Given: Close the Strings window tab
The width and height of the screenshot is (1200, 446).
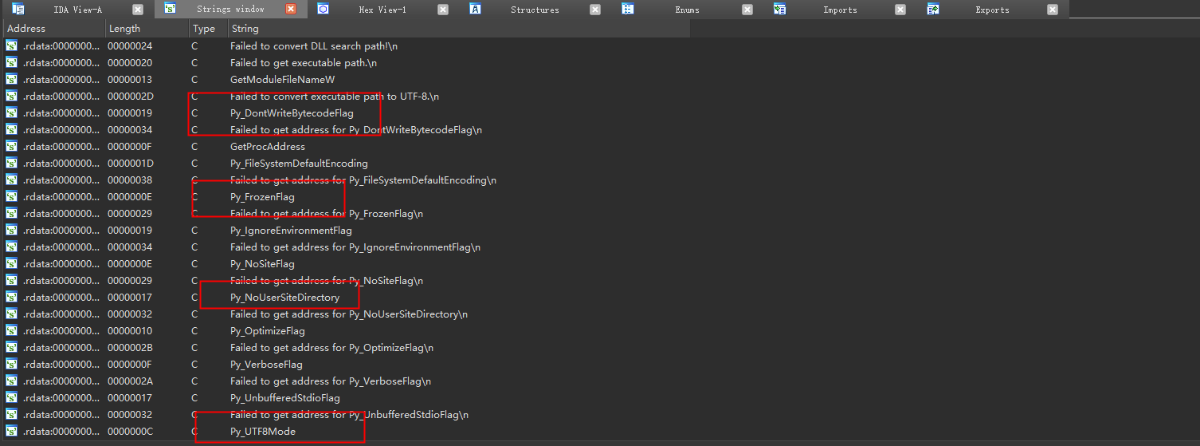Looking at the screenshot, I should pos(290,9).
